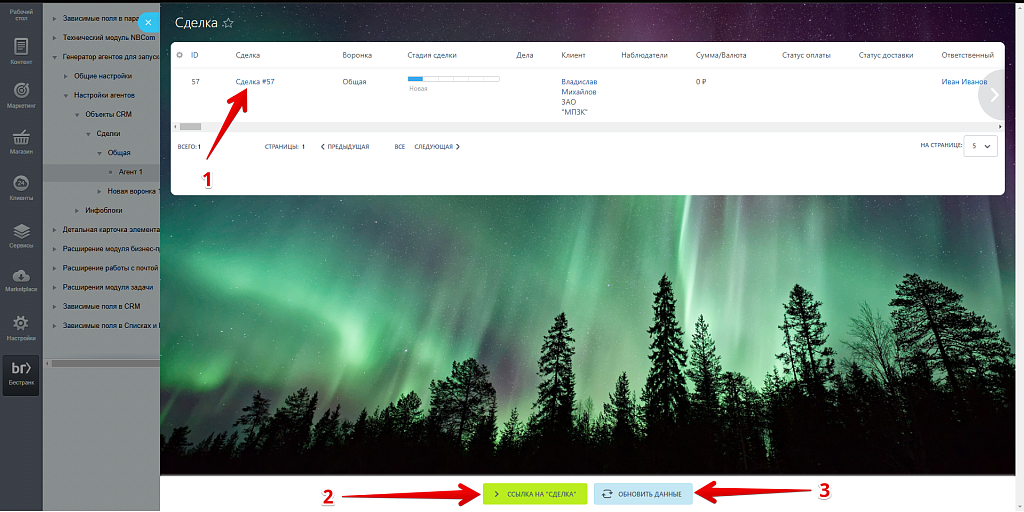The image size is (1024, 512).
Task: Click the deal stage progress bar
Action: pyautogui.click(x=453, y=79)
